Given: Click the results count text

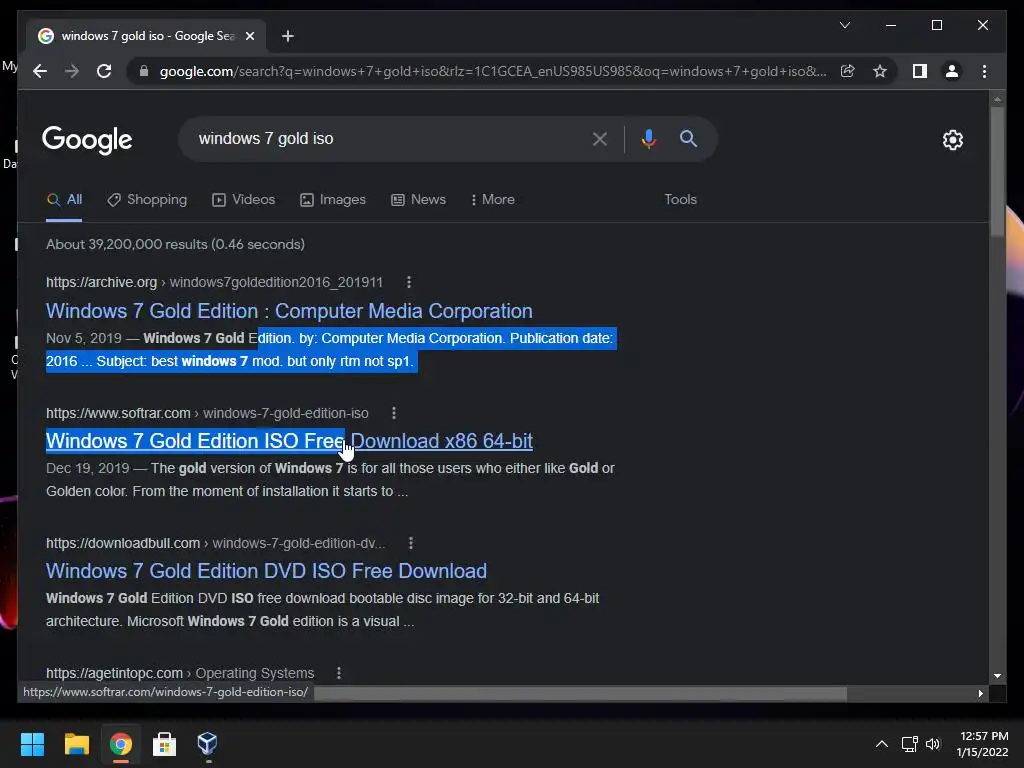Looking at the screenshot, I should point(176,244).
